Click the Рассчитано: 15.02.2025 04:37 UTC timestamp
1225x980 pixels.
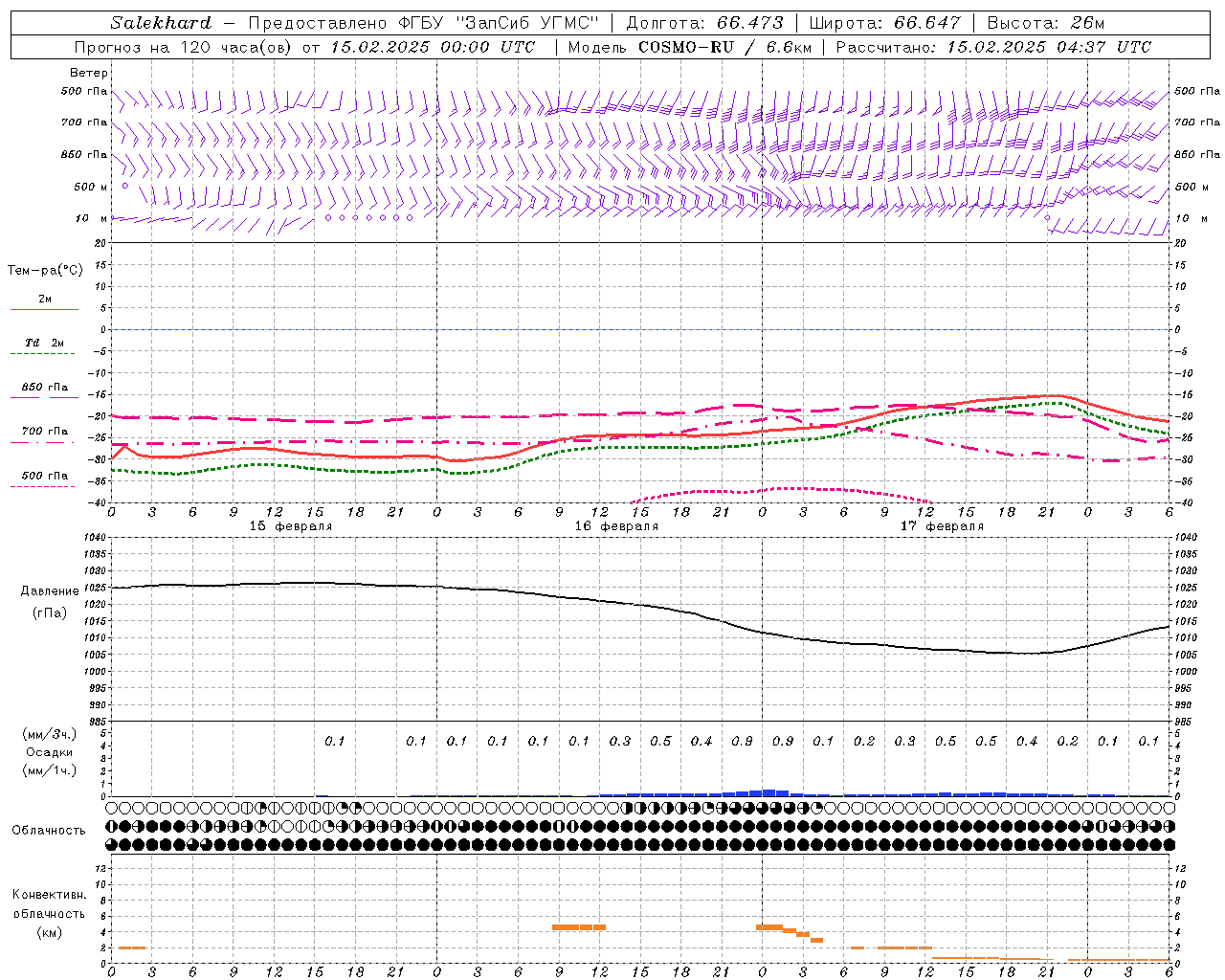pyautogui.click(x=993, y=47)
